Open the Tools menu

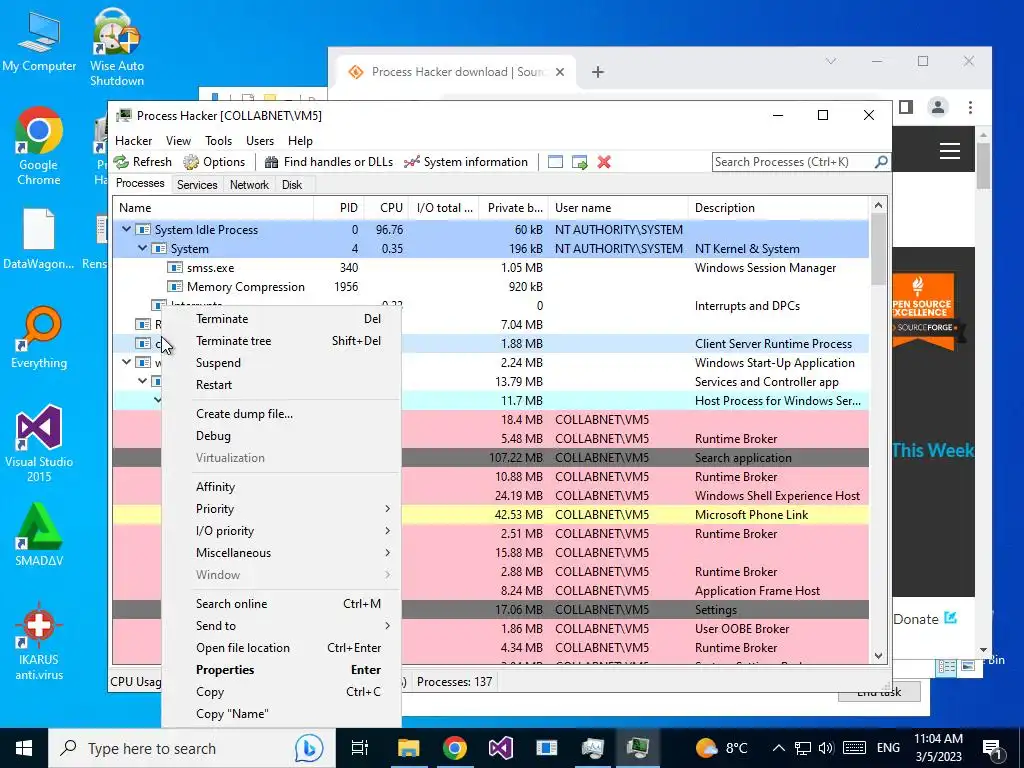point(218,140)
